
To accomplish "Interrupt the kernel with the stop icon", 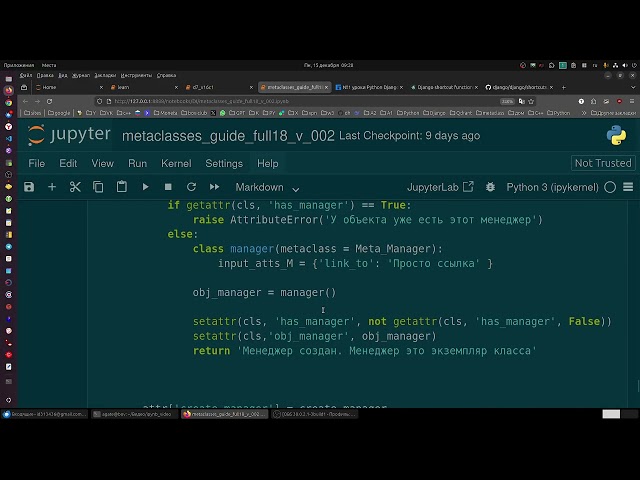I will (x=168, y=187).
